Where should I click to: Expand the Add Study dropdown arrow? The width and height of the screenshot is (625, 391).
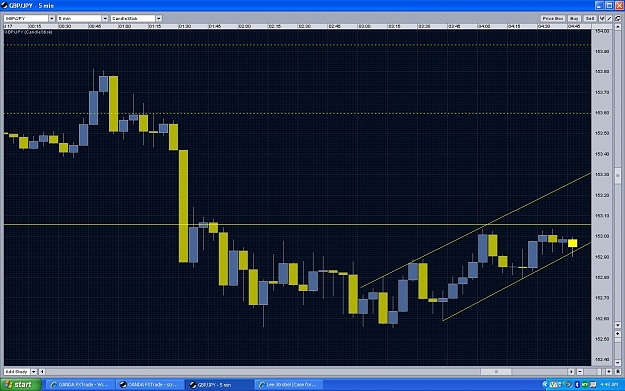[33, 371]
